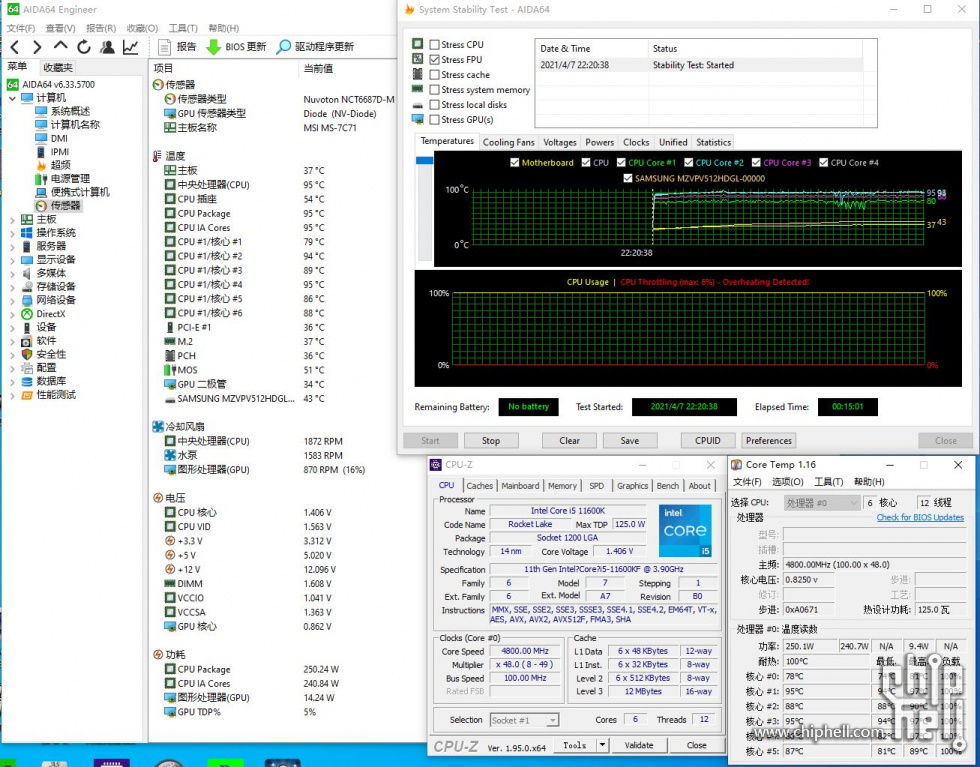
Task: Open the user icon in AIDA64 toolbar
Action: (x=108, y=47)
